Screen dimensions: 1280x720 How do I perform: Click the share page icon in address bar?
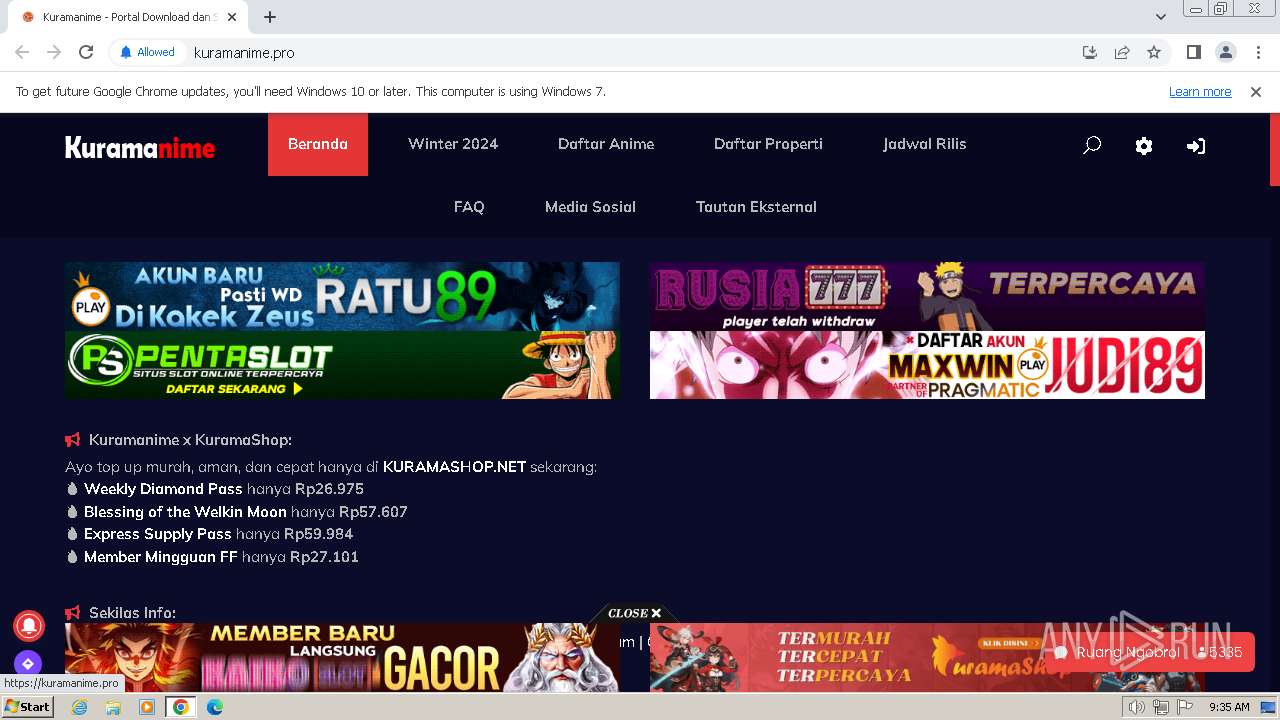pyautogui.click(x=1122, y=52)
